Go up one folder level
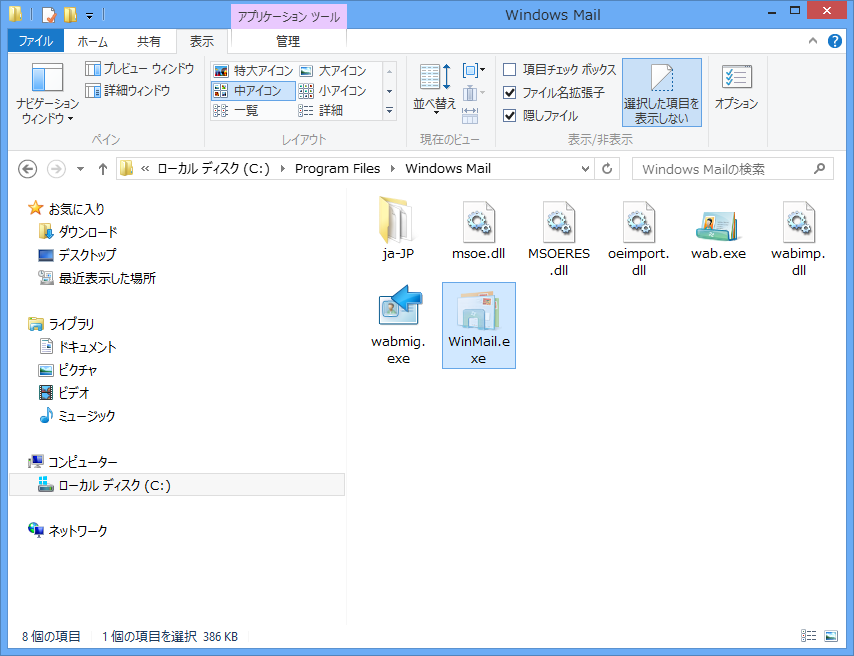854x656 pixels. click(102, 169)
